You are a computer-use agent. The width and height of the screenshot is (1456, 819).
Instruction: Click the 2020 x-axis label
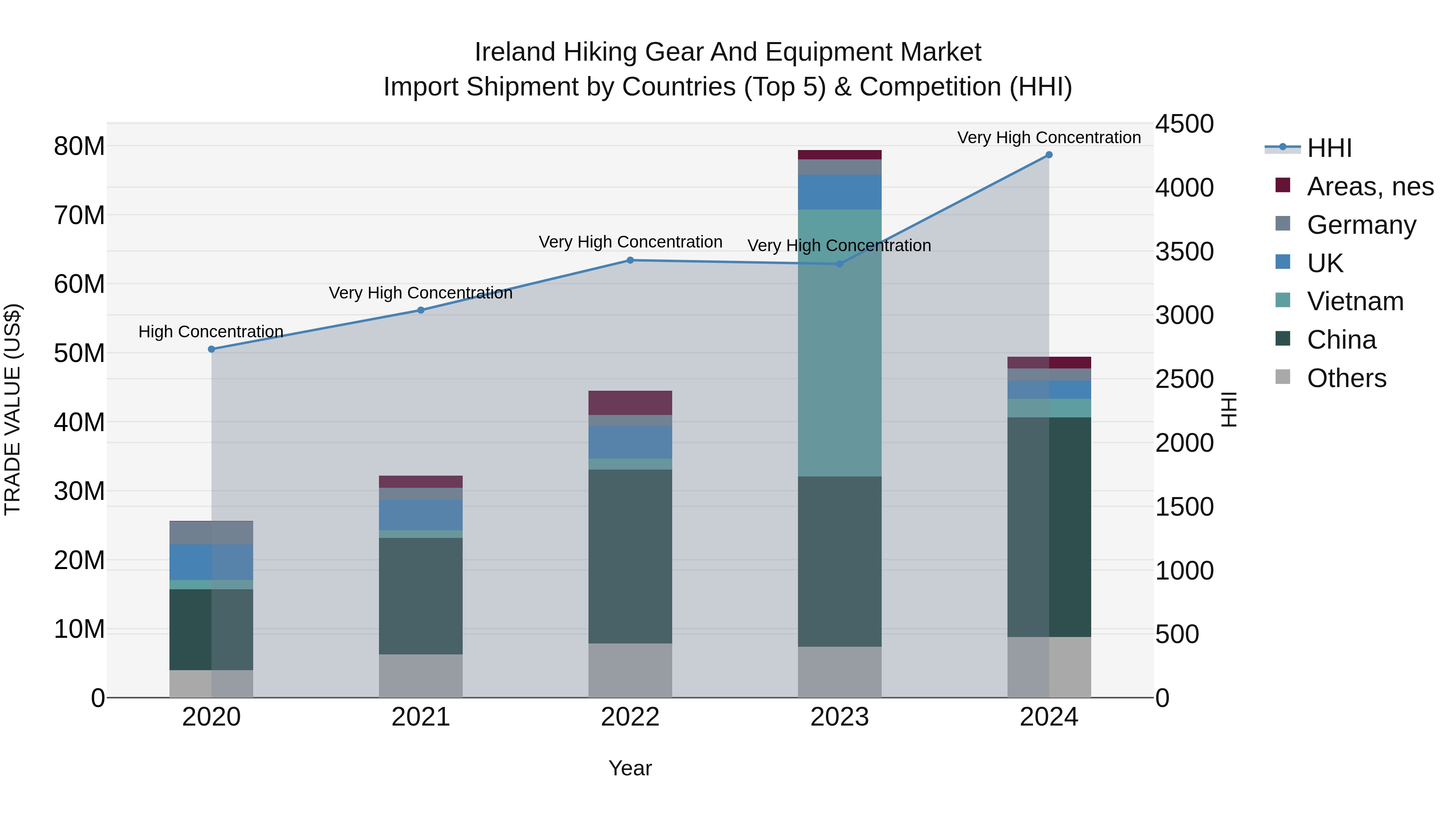click(x=212, y=717)
